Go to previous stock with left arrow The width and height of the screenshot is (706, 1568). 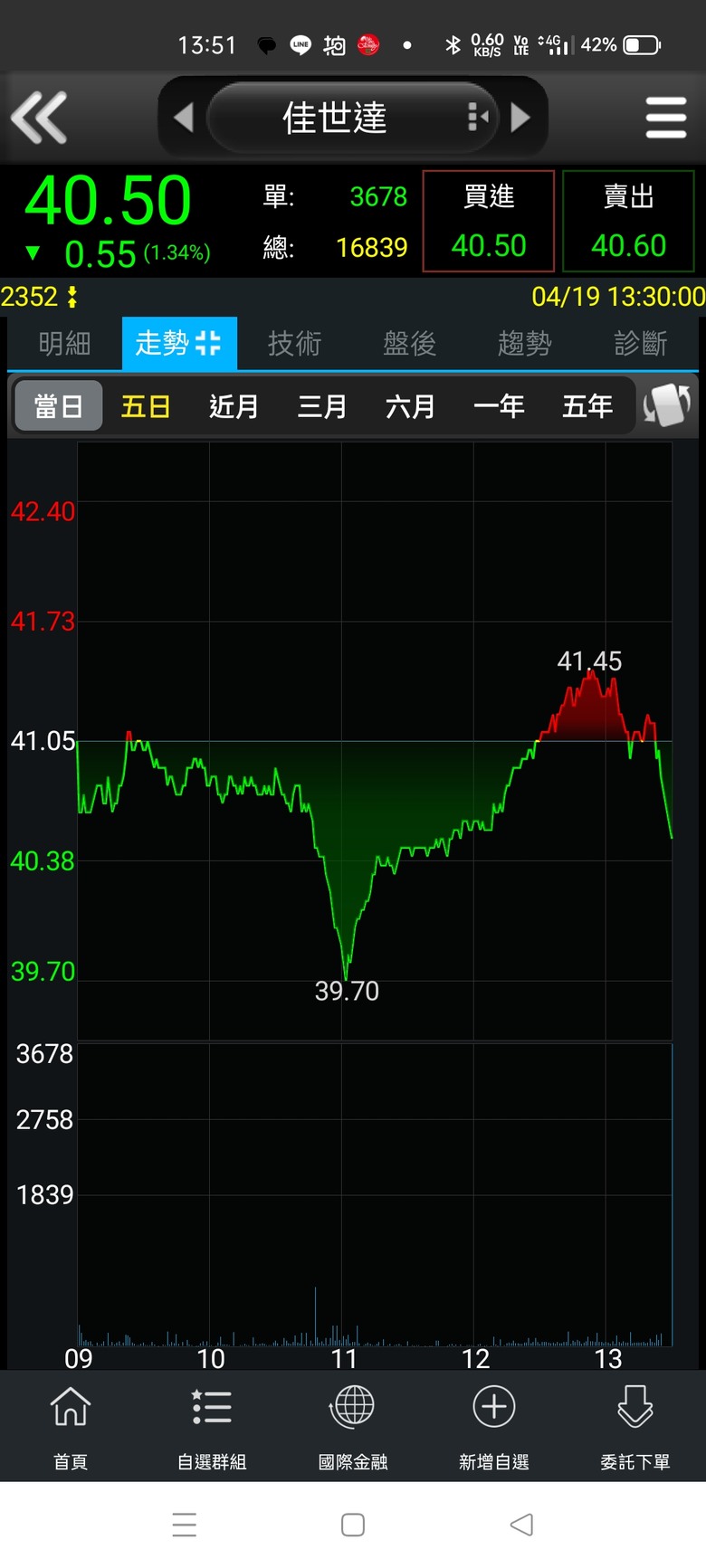[183, 118]
